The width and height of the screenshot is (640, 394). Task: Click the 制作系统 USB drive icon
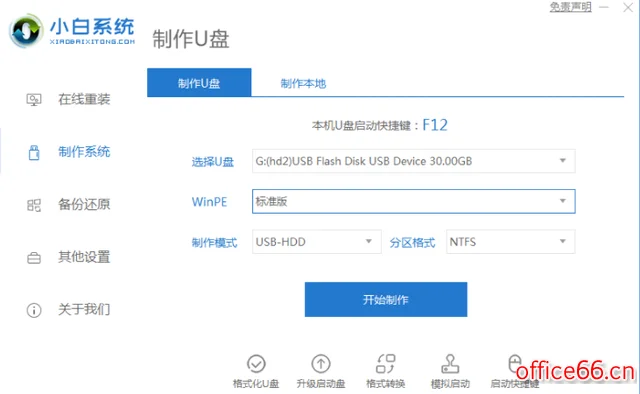[34, 152]
